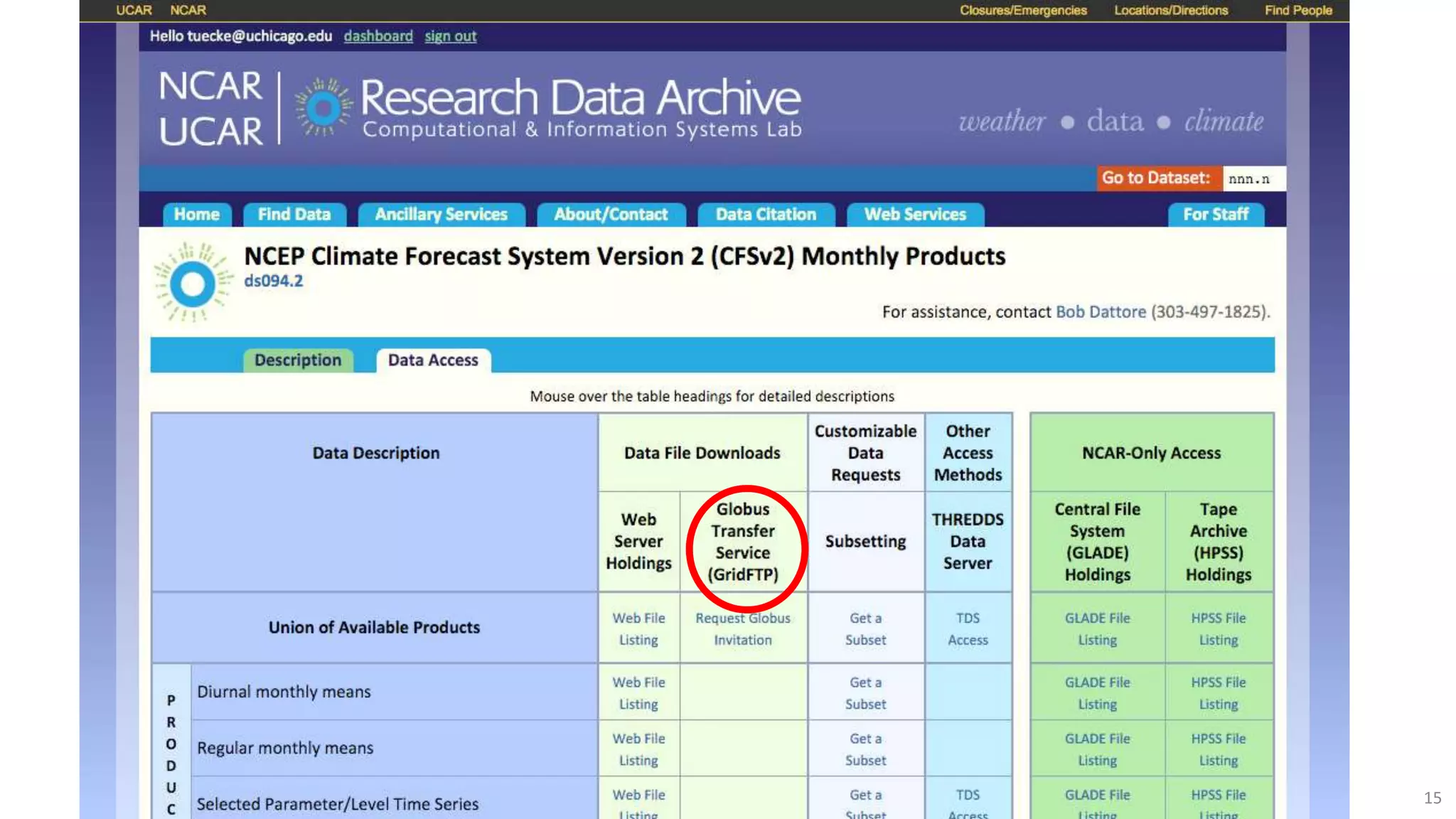1456x819 pixels.
Task: Switch to the Description tab
Action: [x=298, y=360]
